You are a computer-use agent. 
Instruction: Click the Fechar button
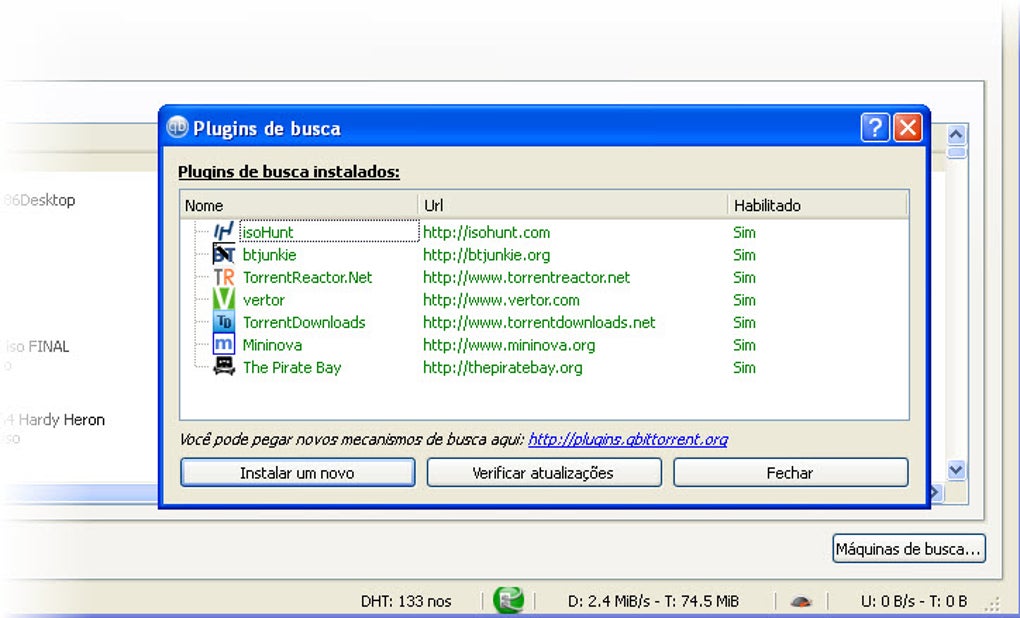(x=790, y=472)
